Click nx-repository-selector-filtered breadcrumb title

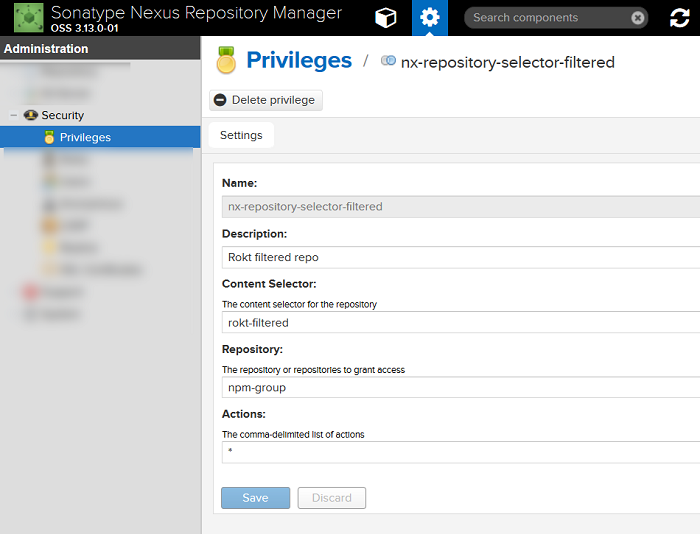pos(508,62)
